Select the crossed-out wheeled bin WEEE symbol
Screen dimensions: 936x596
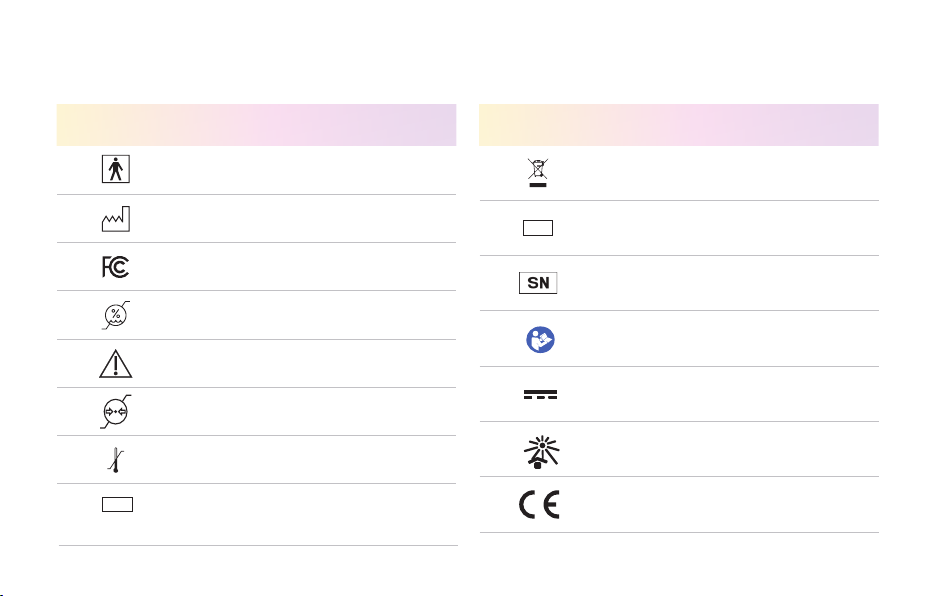coord(538,173)
